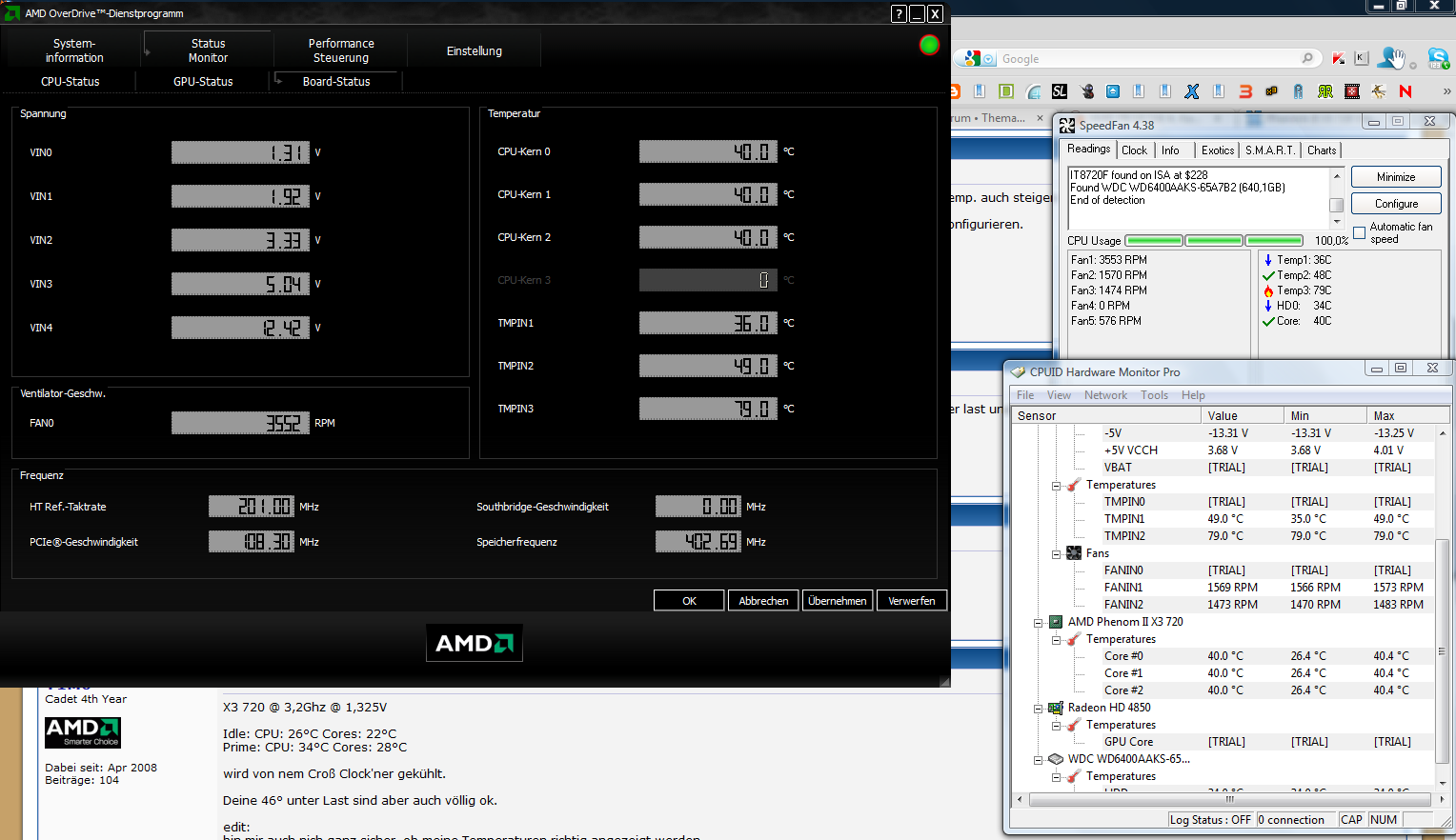Click the hard drive icon for WDC WD6400AAKS
This screenshot has height=840, width=1456.
[1056, 759]
